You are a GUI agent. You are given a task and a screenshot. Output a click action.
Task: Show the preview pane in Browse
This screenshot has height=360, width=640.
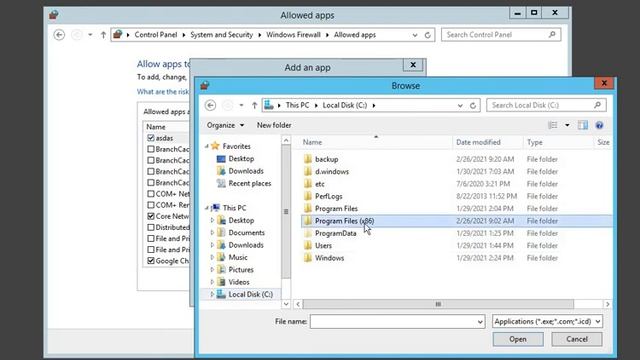point(583,125)
